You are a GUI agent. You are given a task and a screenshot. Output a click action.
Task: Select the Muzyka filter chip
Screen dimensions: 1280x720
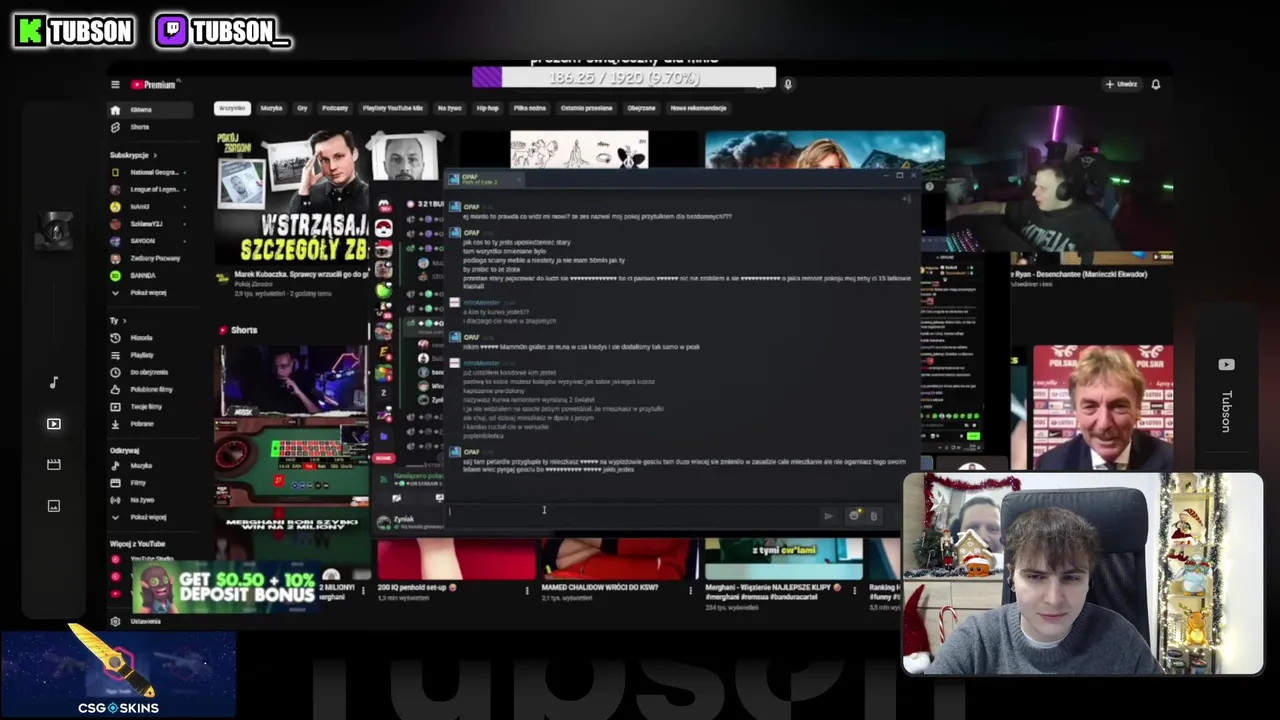point(272,108)
